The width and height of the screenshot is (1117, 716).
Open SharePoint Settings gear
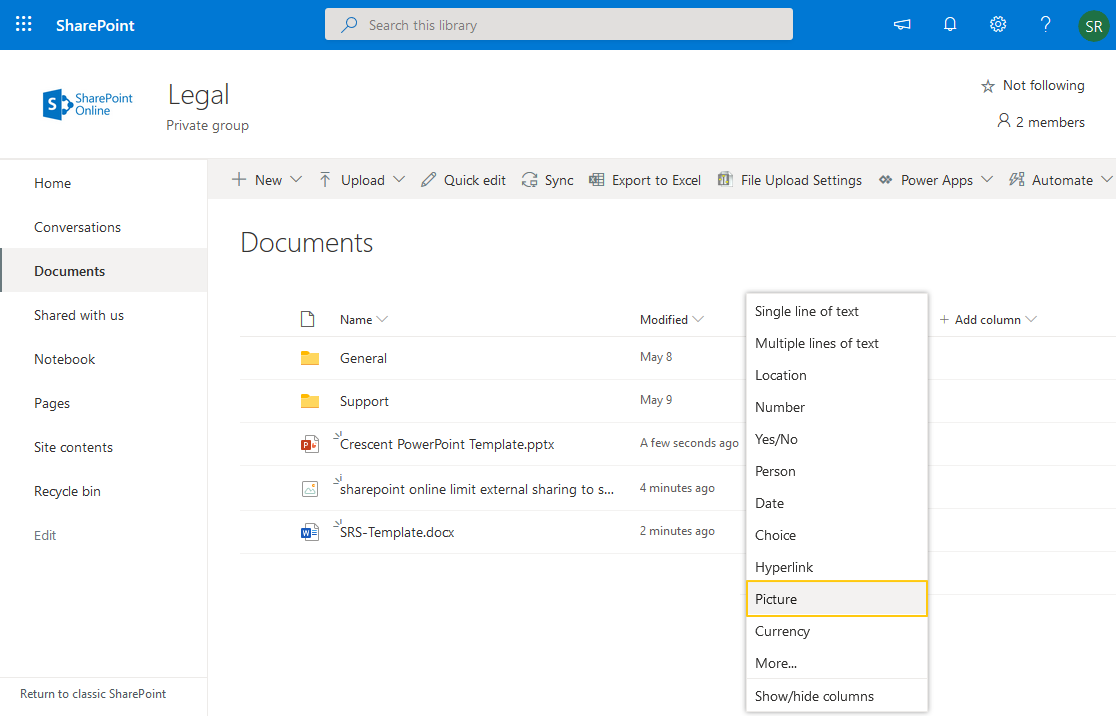[997, 24]
